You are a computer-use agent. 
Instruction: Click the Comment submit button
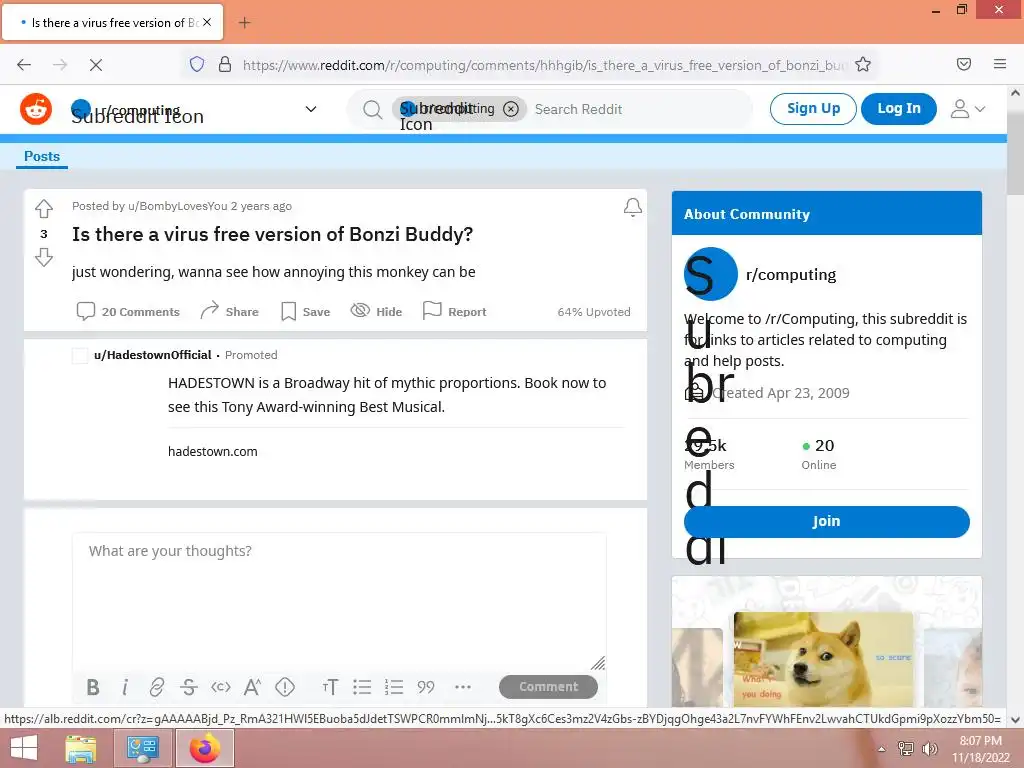click(548, 686)
